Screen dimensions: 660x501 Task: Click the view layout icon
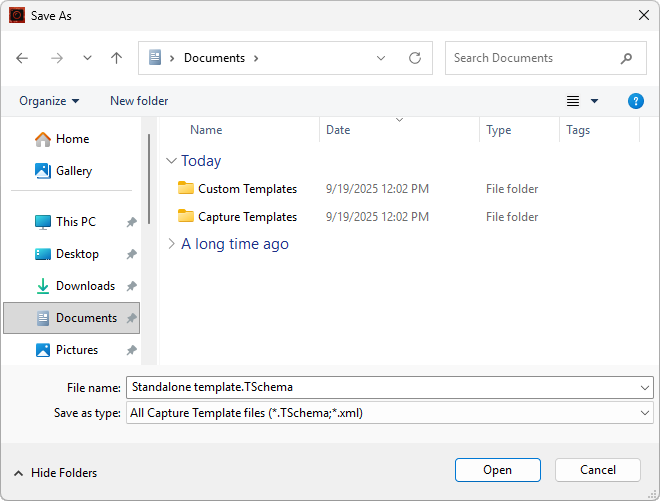pyautogui.click(x=573, y=101)
